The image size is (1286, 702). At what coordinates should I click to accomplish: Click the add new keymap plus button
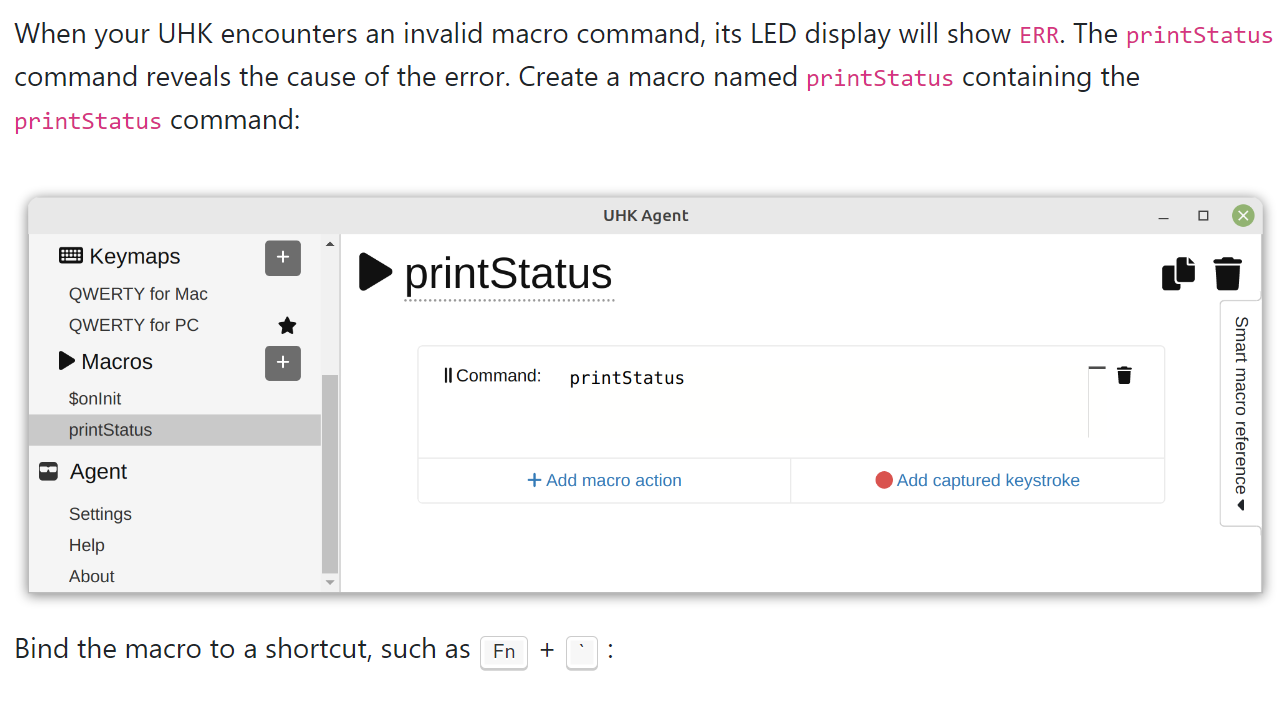pos(283,258)
